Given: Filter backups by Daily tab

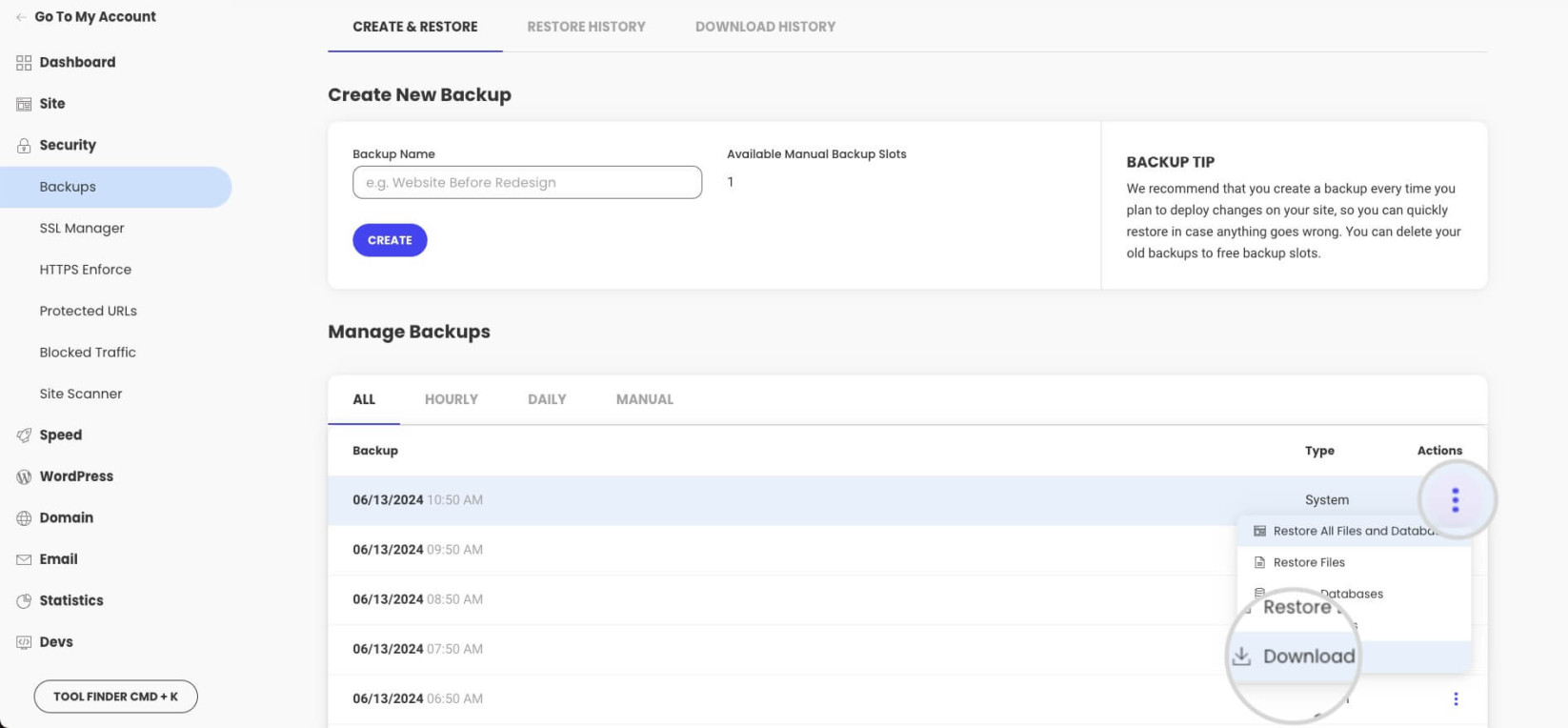Looking at the screenshot, I should click(547, 399).
